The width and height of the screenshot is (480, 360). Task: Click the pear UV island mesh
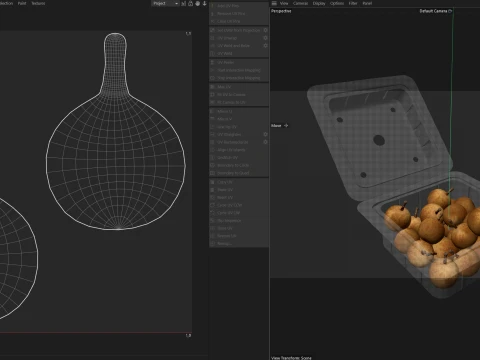tap(115, 131)
